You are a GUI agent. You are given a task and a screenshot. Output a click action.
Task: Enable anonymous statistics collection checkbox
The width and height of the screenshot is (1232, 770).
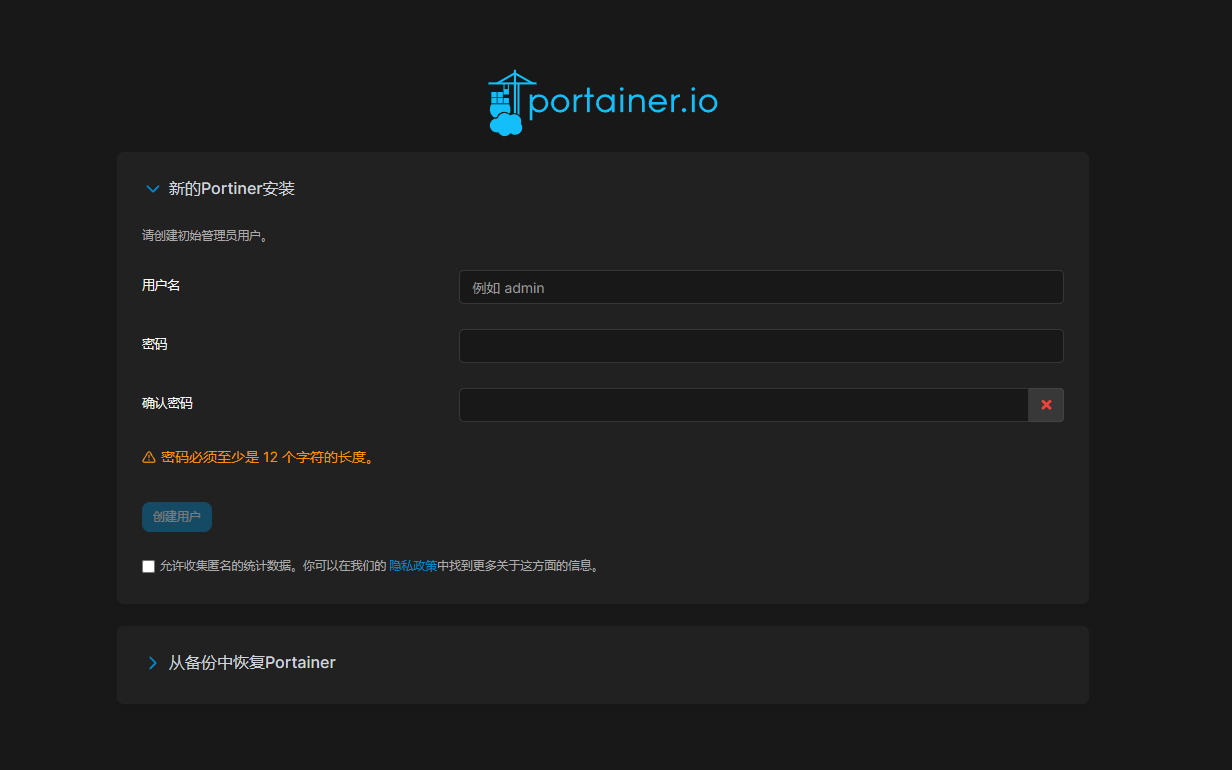149,566
